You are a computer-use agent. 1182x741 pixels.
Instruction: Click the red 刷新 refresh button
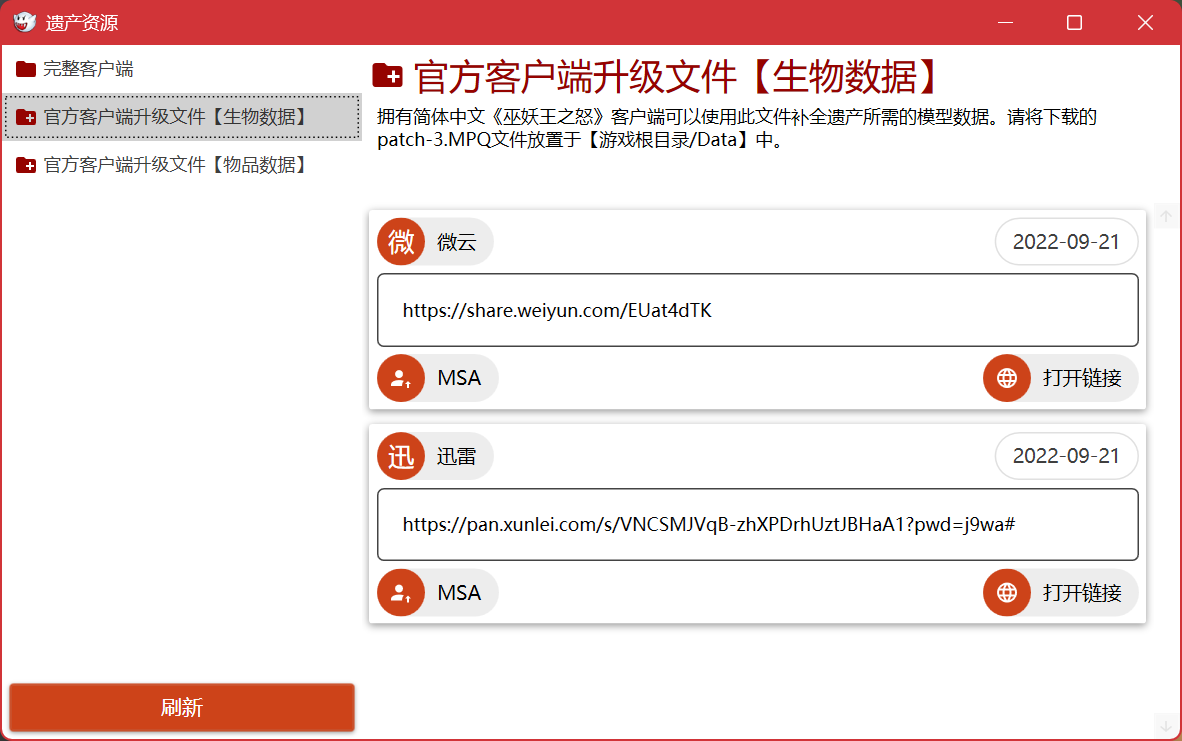182,707
